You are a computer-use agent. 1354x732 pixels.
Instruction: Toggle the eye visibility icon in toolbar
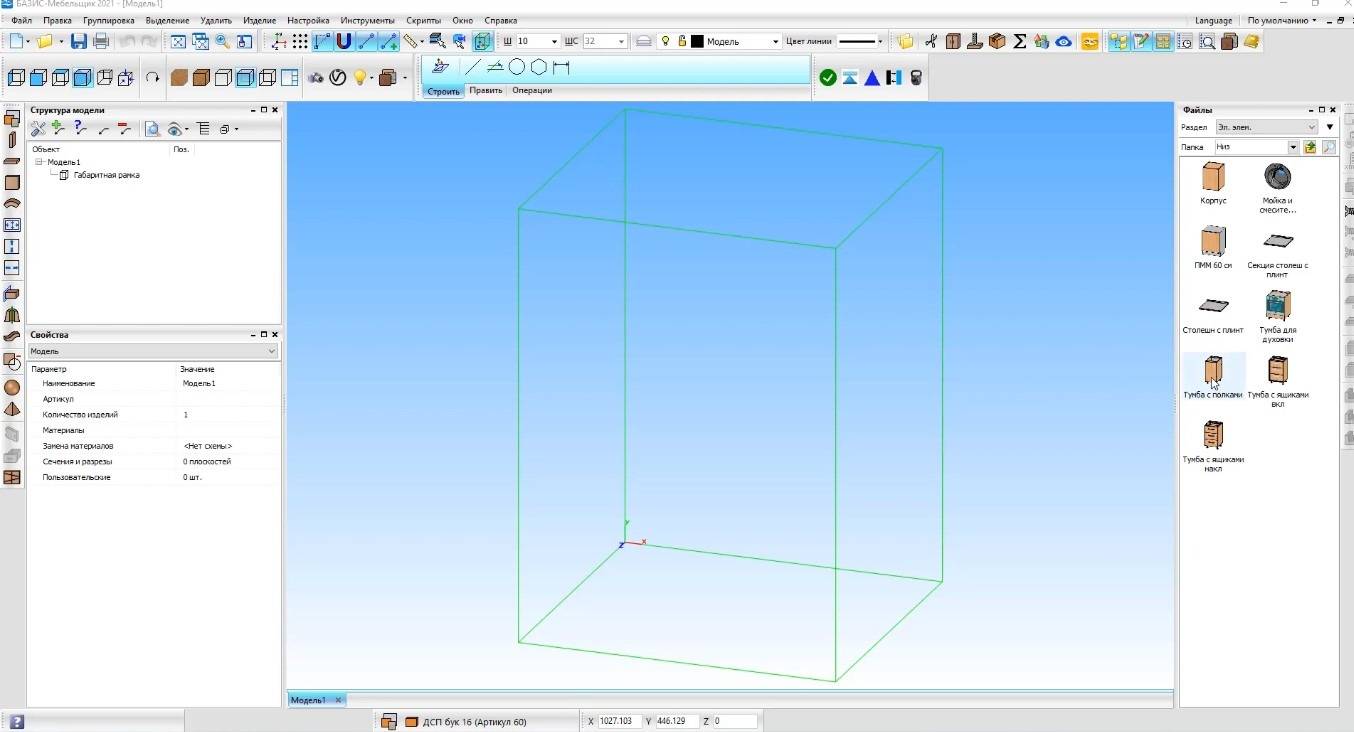tap(1064, 41)
